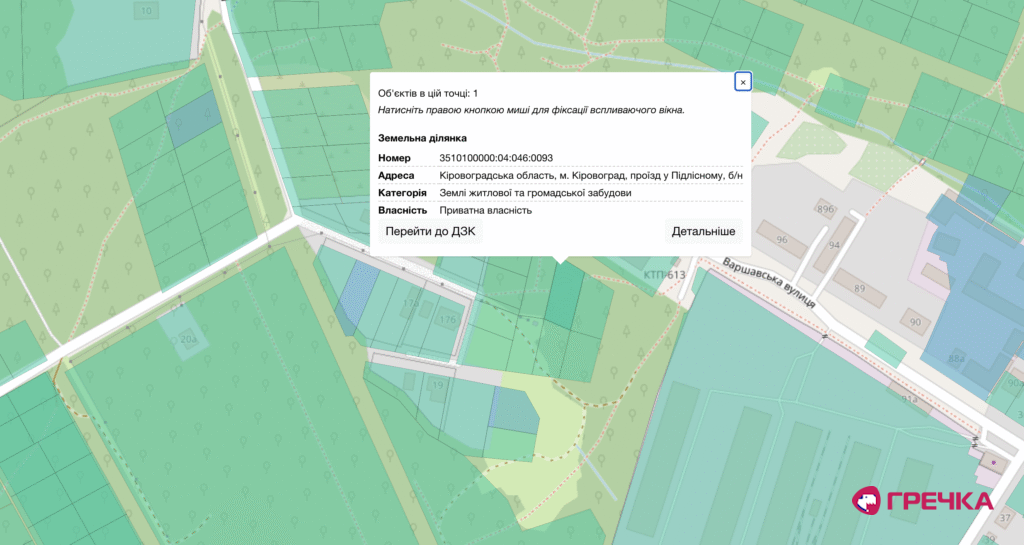
Task: Select building 96 on the map
Action: click(782, 240)
